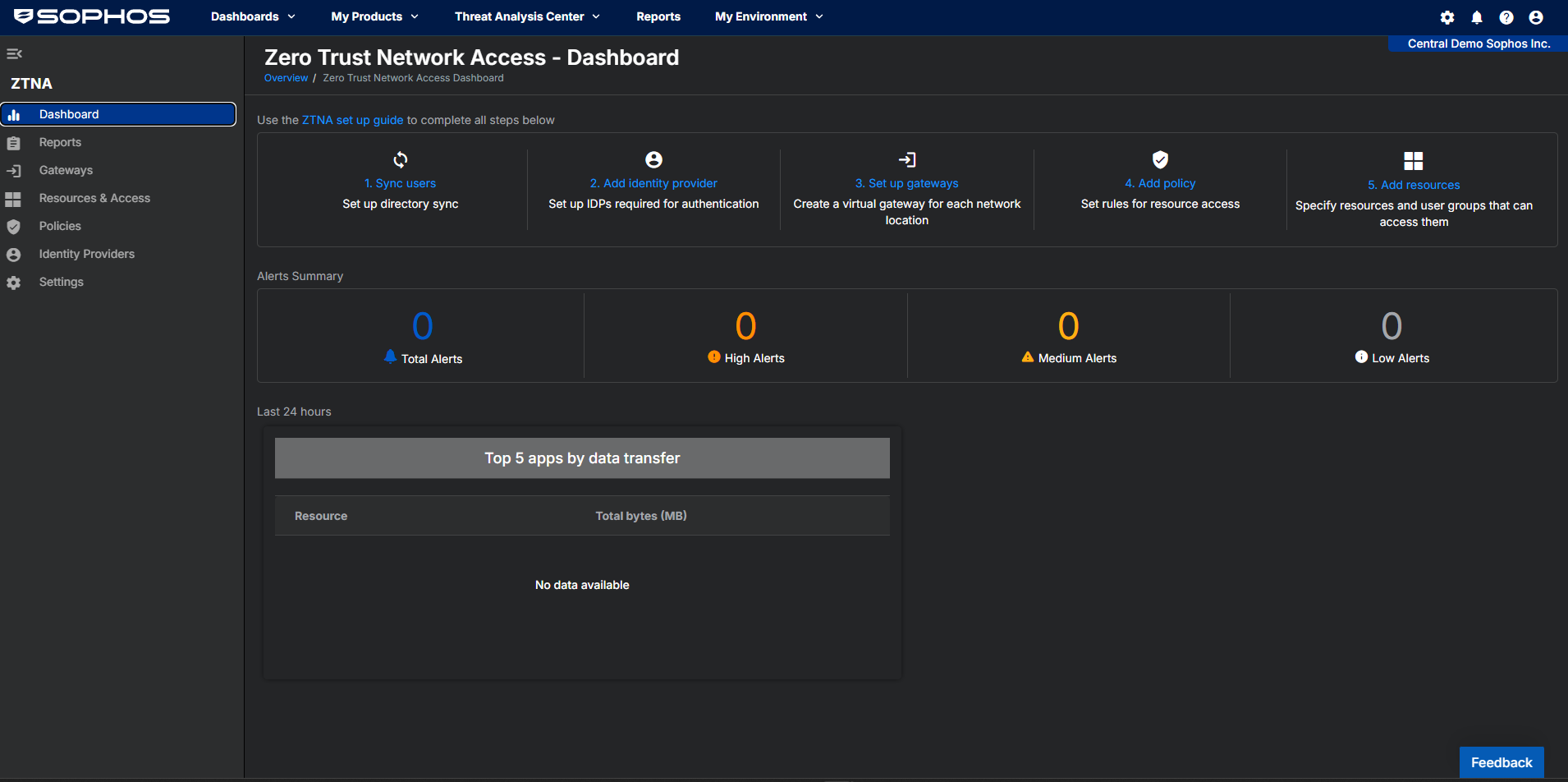Click the '2. Add identity provider' link

point(653,183)
